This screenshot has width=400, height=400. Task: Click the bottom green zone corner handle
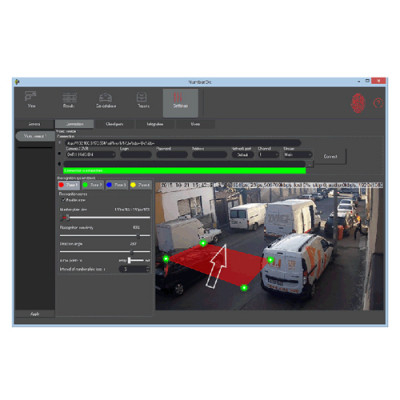(244, 288)
